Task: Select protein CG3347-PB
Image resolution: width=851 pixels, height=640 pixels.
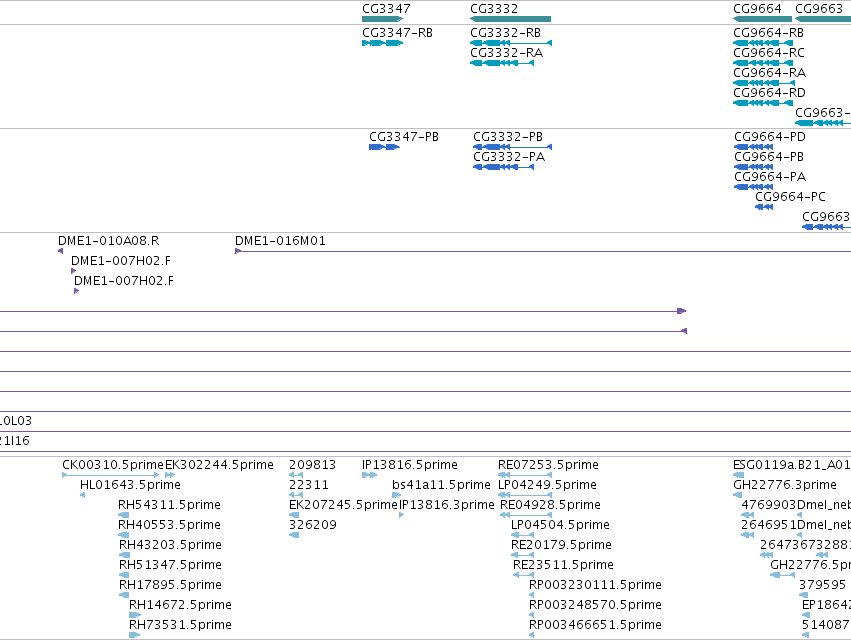Action: (404, 137)
